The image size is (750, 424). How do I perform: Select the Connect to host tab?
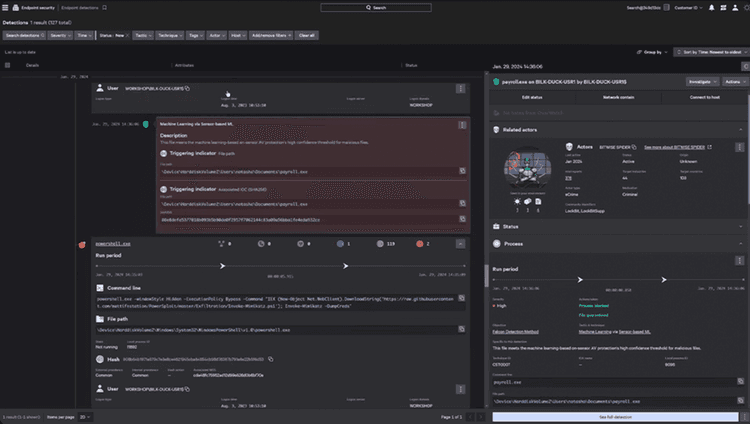[x=704, y=97]
